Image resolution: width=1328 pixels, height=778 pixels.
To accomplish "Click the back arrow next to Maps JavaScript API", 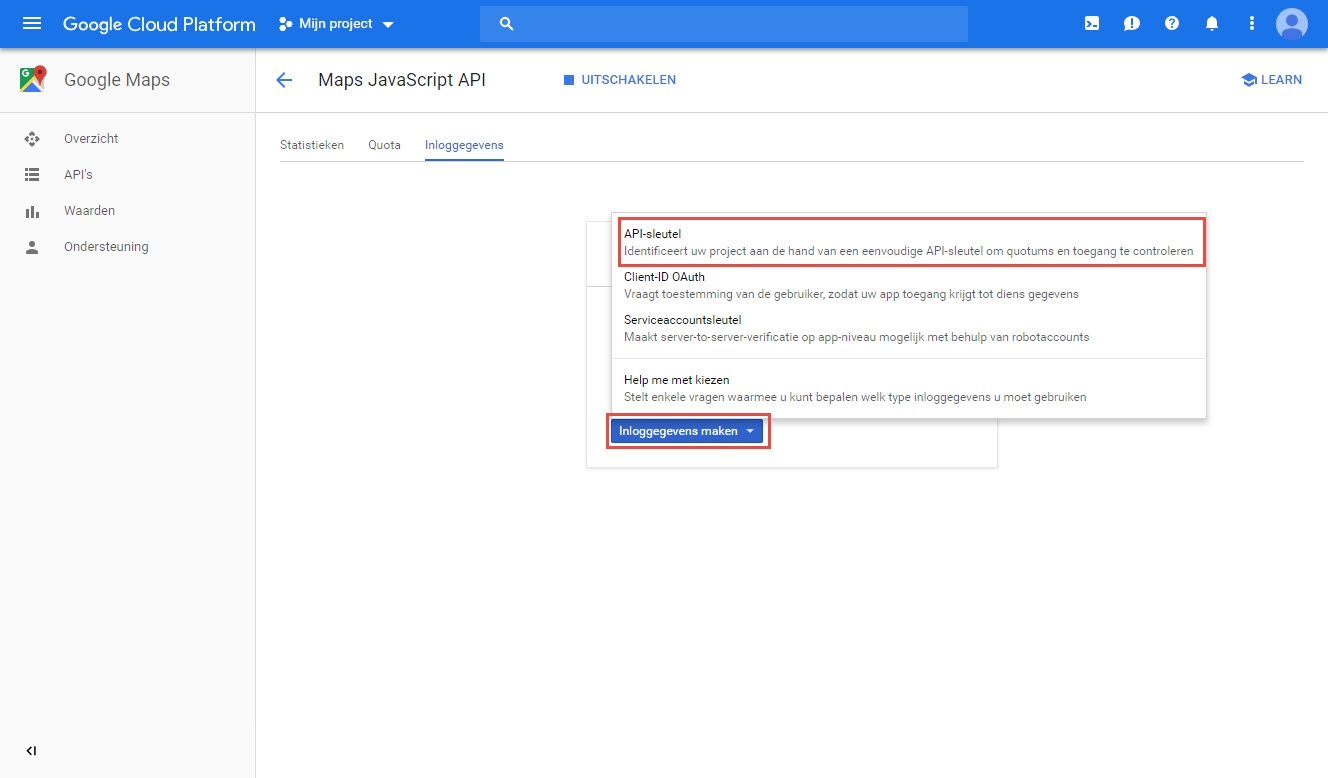I will coord(284,80).
